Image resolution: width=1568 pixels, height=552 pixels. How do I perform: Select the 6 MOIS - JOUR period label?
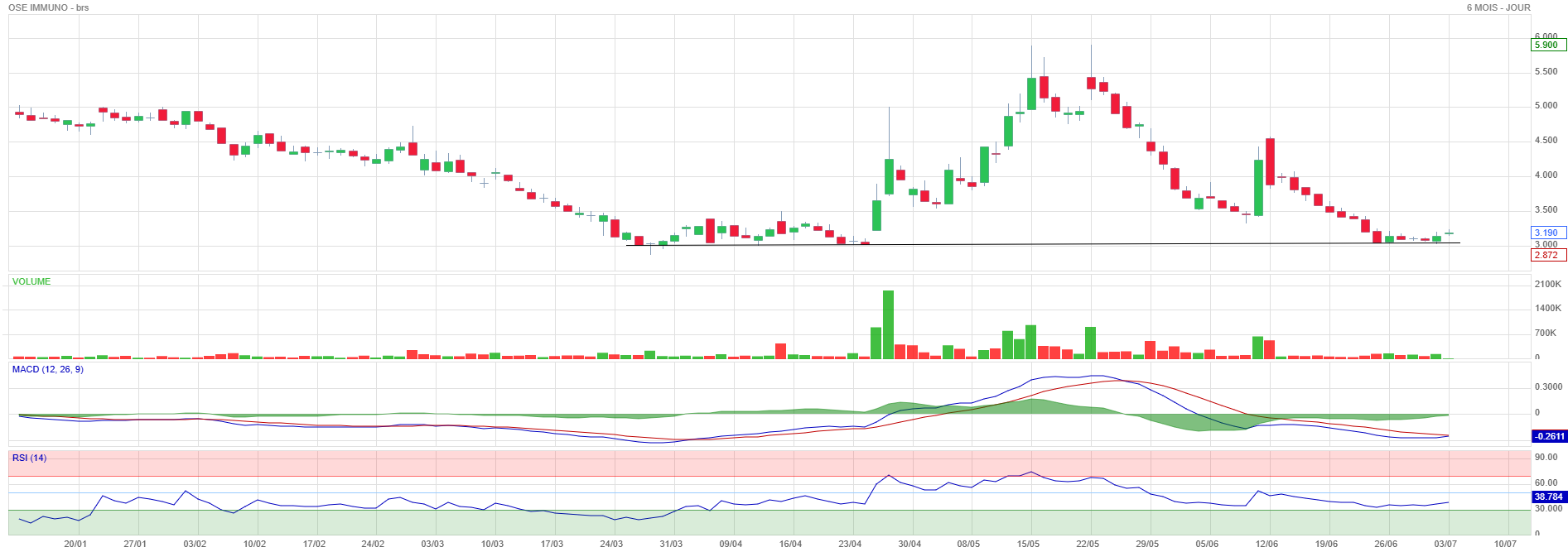click(1498, 7)
